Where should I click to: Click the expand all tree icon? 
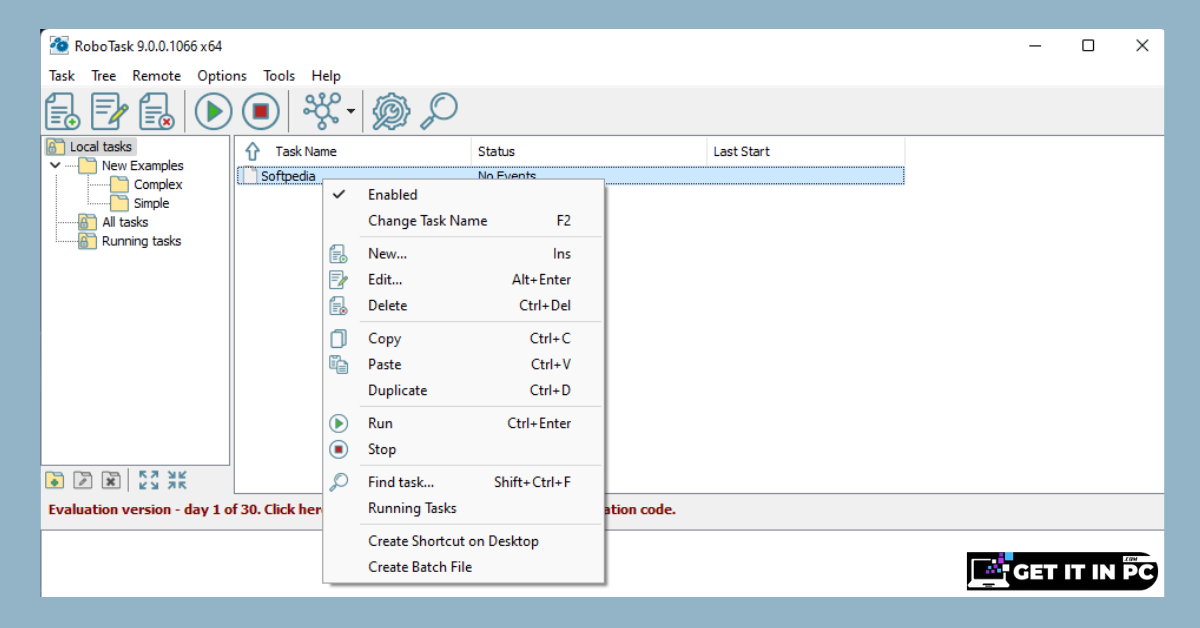click(149, 480)
